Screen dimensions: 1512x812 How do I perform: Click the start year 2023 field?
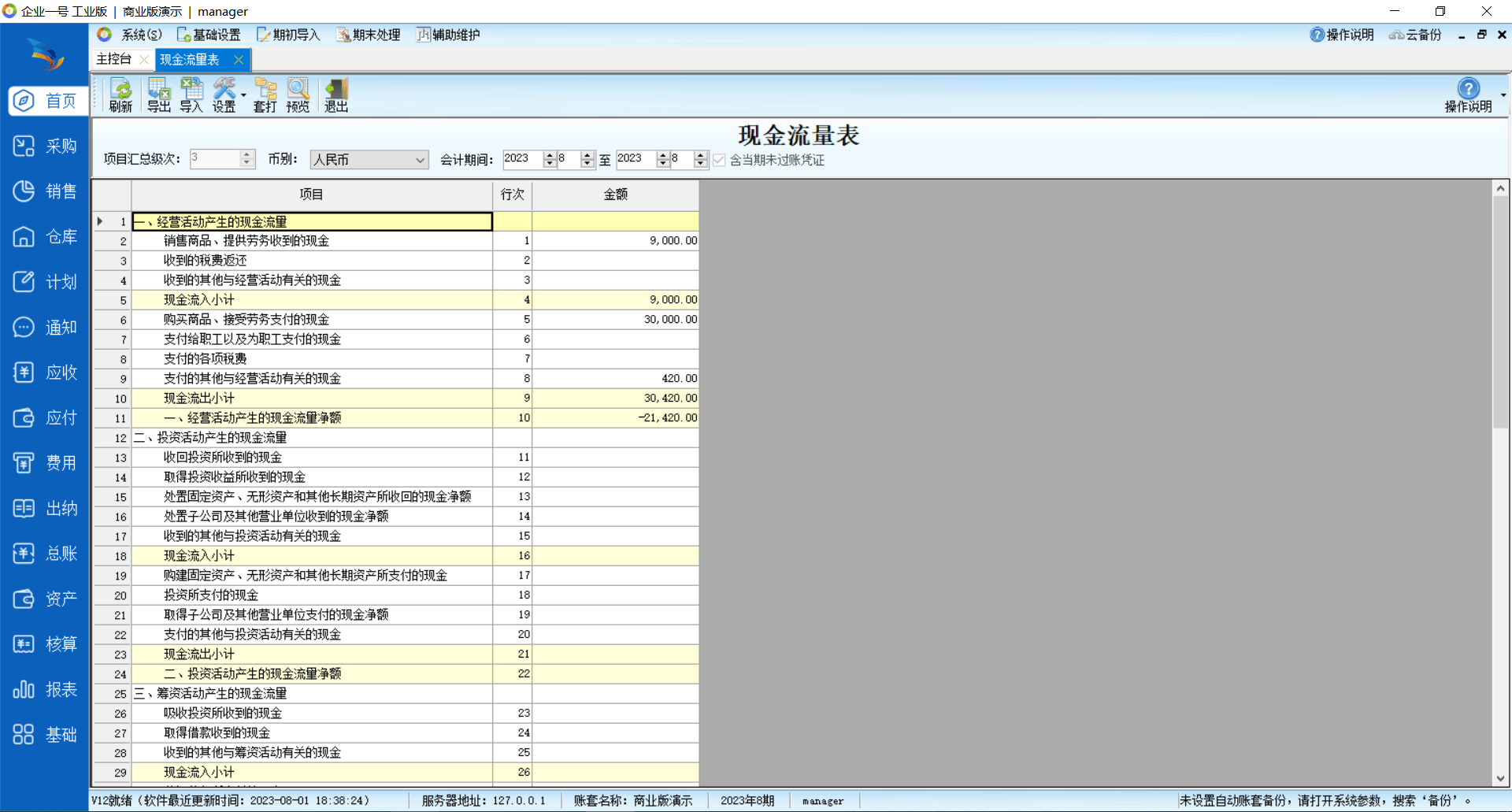[523, 159]
